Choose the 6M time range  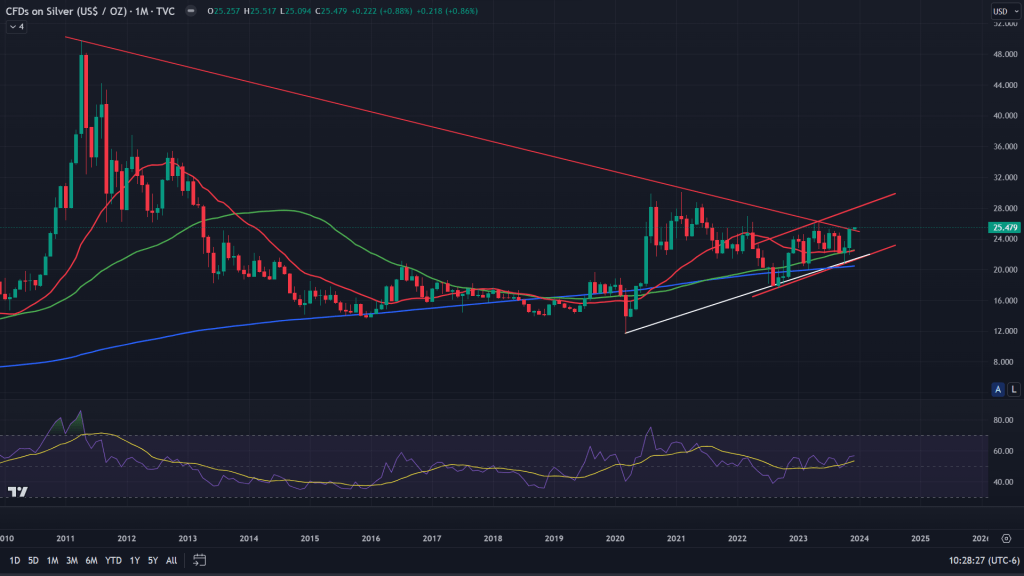point(91,560)
